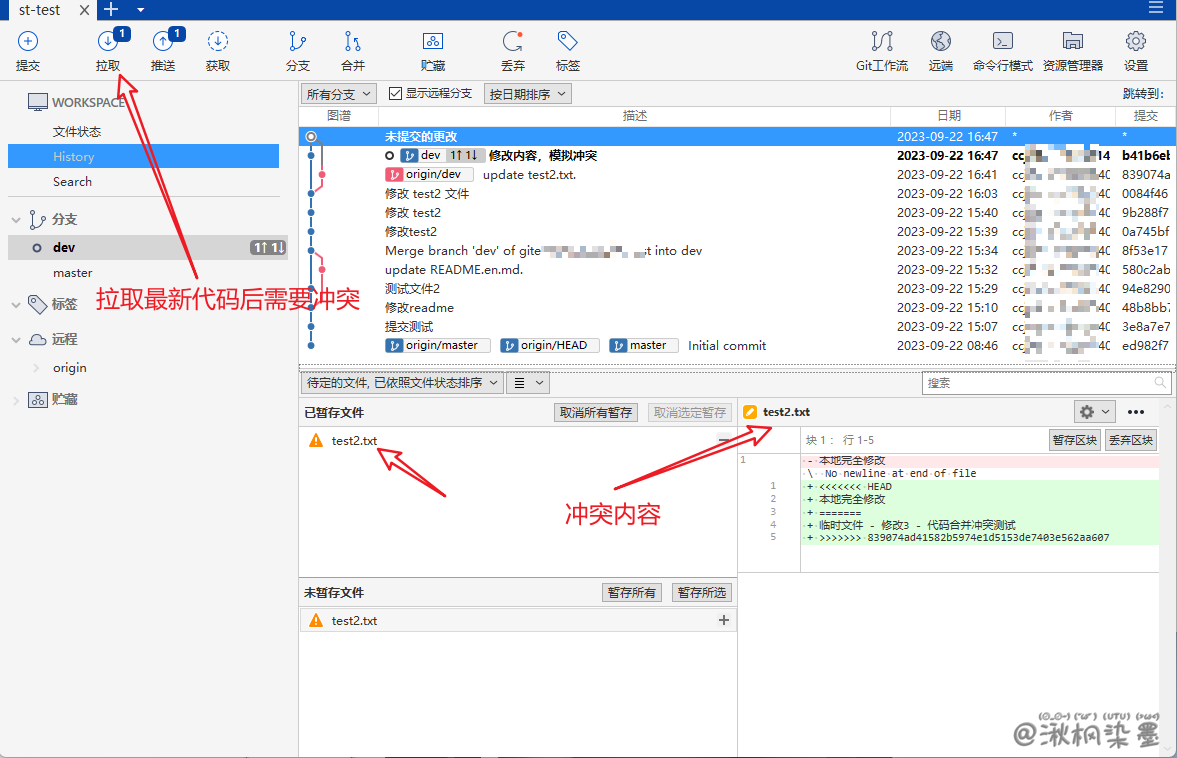Click the 暂存所有 button
Viewport: 1177px width, 758px height.
coord(632,593)
